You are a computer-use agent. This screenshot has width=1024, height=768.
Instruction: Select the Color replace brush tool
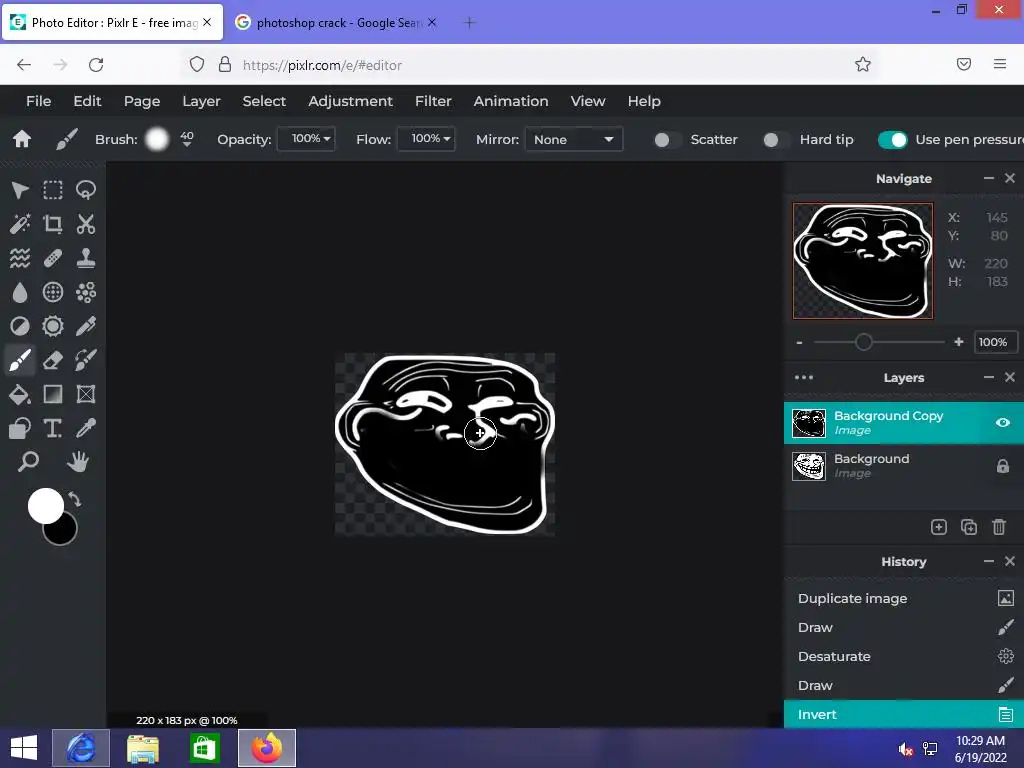click(86, 360)
